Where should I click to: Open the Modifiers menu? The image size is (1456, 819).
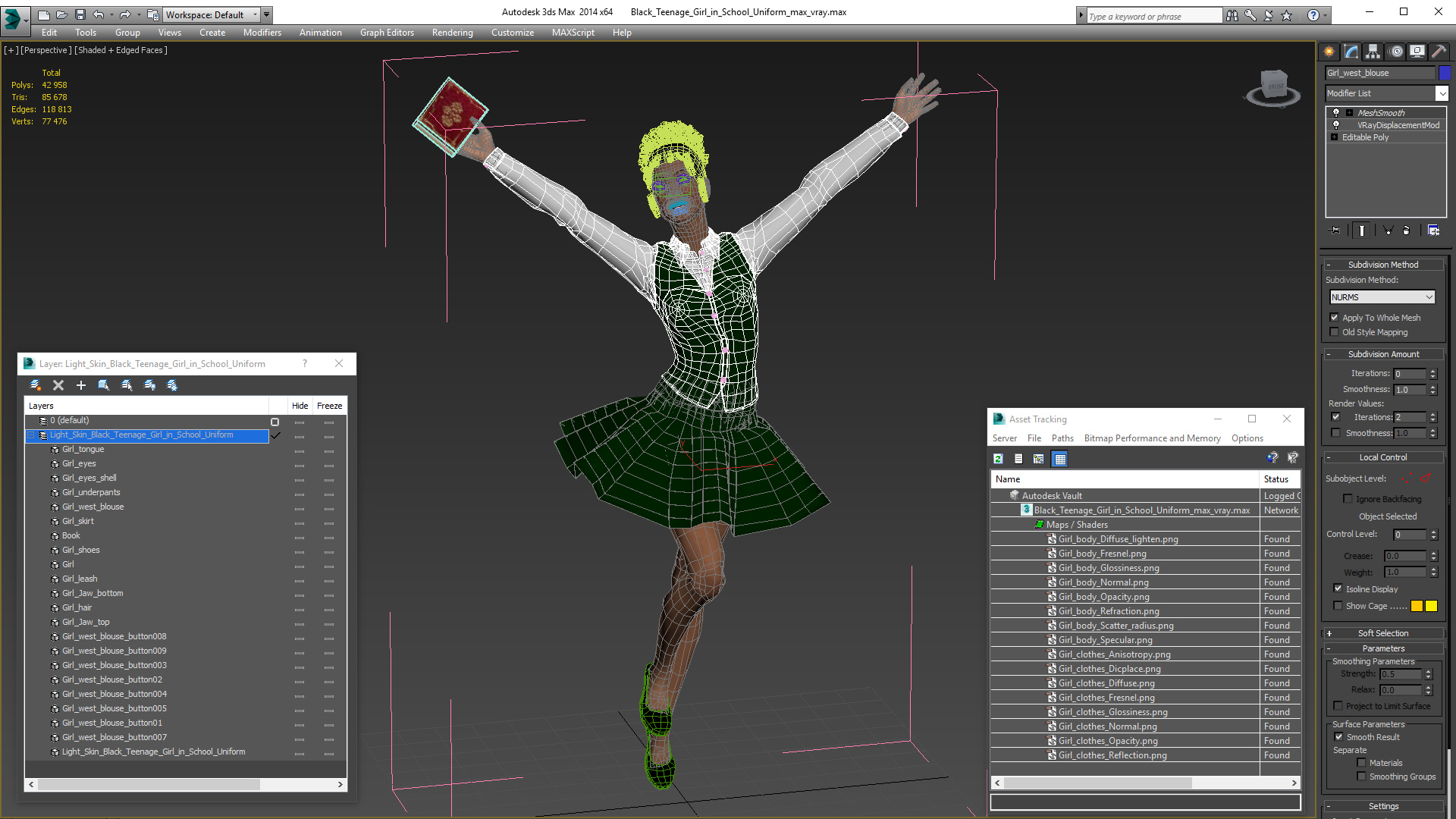pyautogui.click(x=262, y=33)
